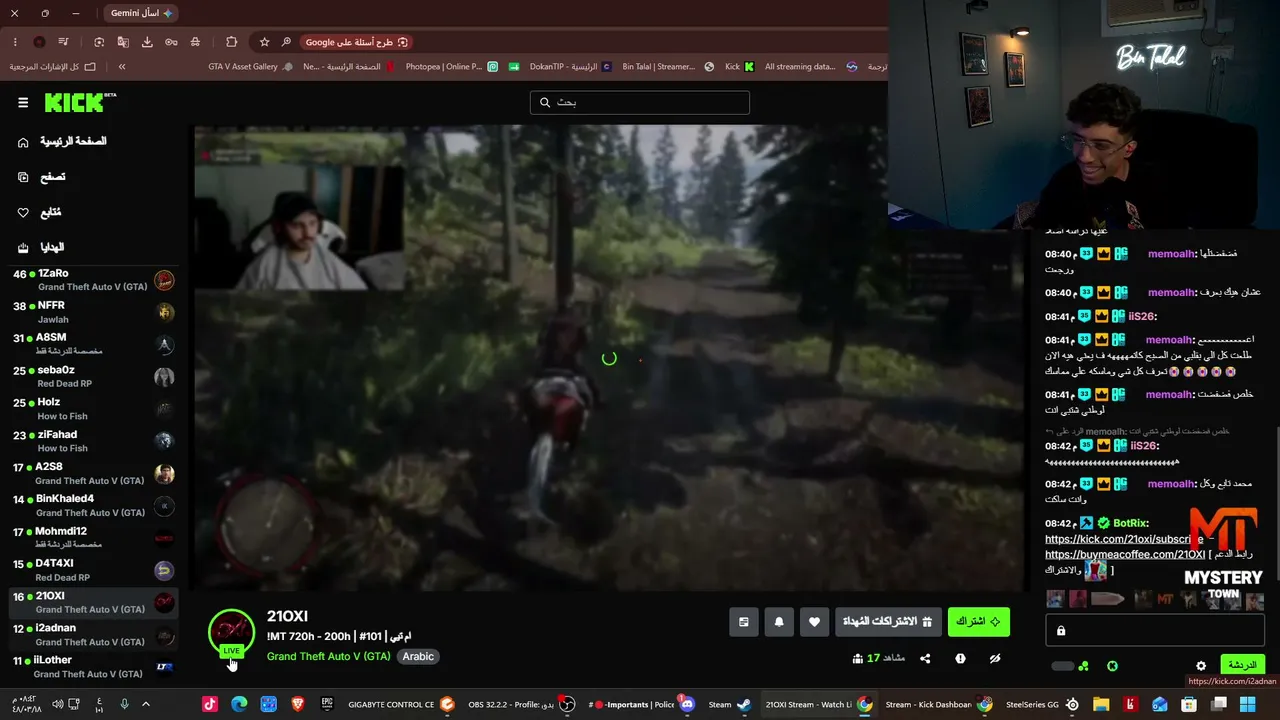Open Holz How to Fish channel

click(x=95, y=409)
